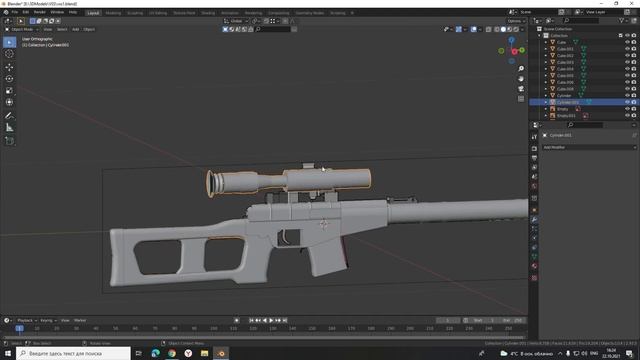Viewport: 640px width, 360px height.
Task: Select the Scale tool
Action: click(9, 91)
